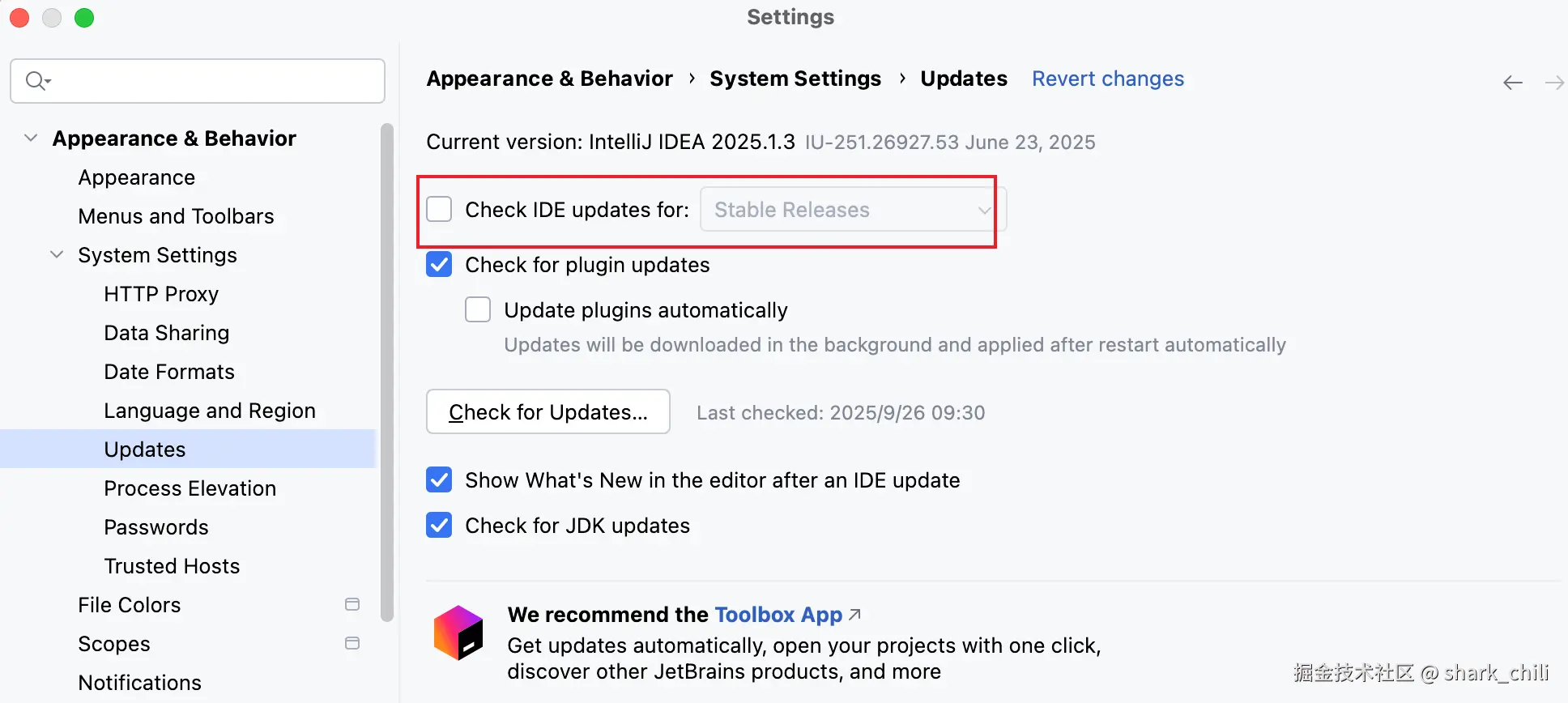Viewport: 1568px width, 703px height.
Task: Open the HTTP Proxy settings page
Action: click(x=161, y=294)
